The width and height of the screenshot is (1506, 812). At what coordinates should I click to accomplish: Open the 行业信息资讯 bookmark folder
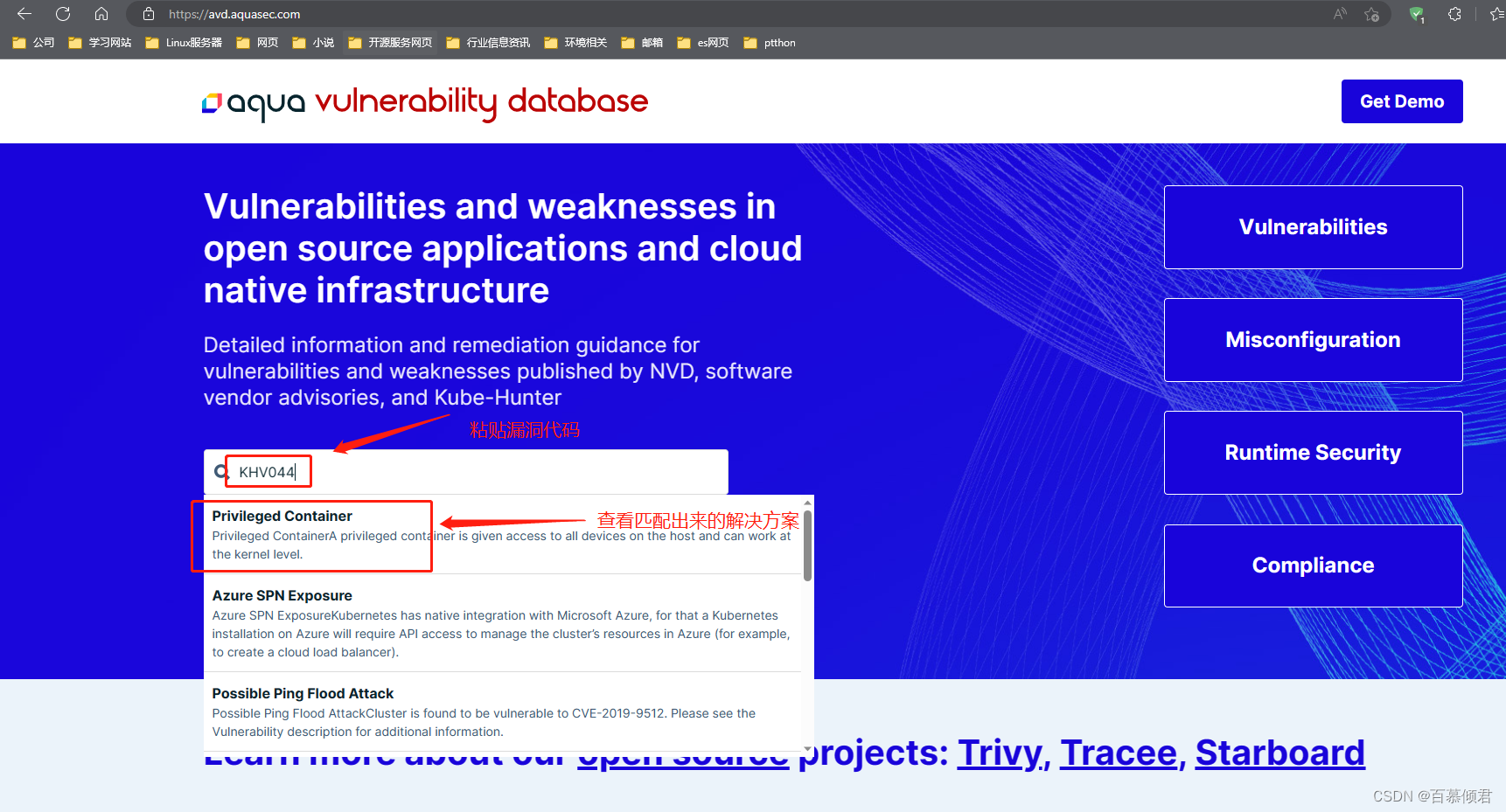[x=488, y=42]
